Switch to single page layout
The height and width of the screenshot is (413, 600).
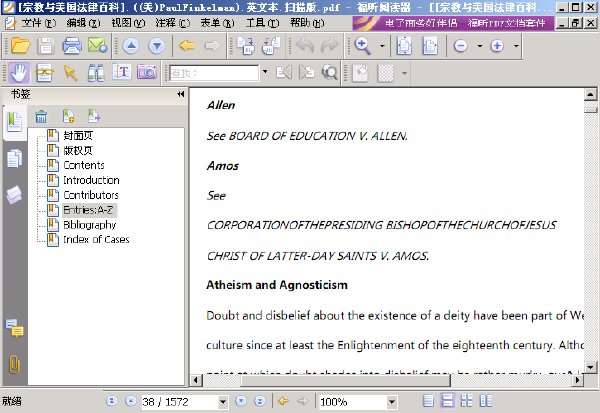pos(429,401)
